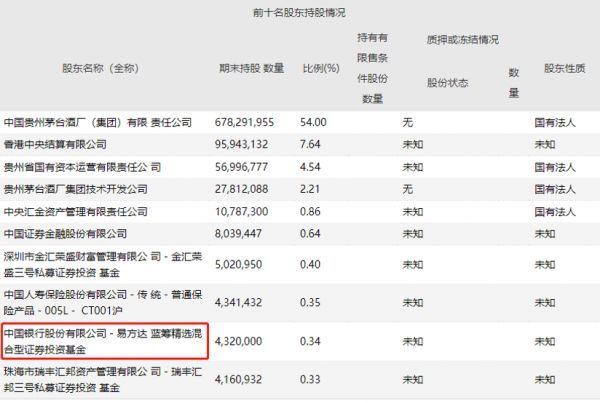The width and height of the screenshot is (600, 403).
Task: Click 未知 share status in 香港中央结算 row
Action: (x=412, y=145)
